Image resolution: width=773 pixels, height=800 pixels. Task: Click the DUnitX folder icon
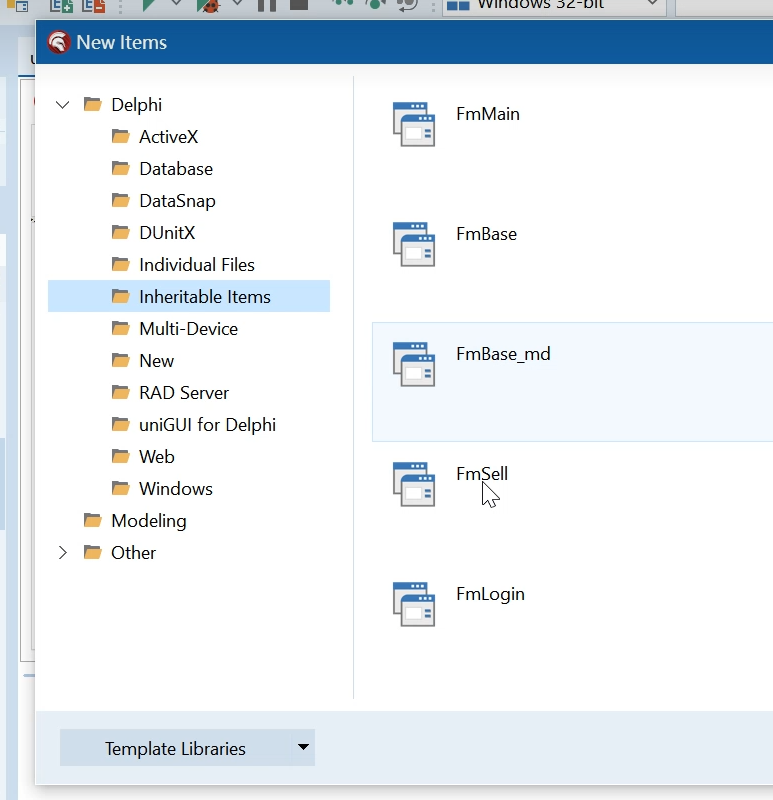pos(121,233)
